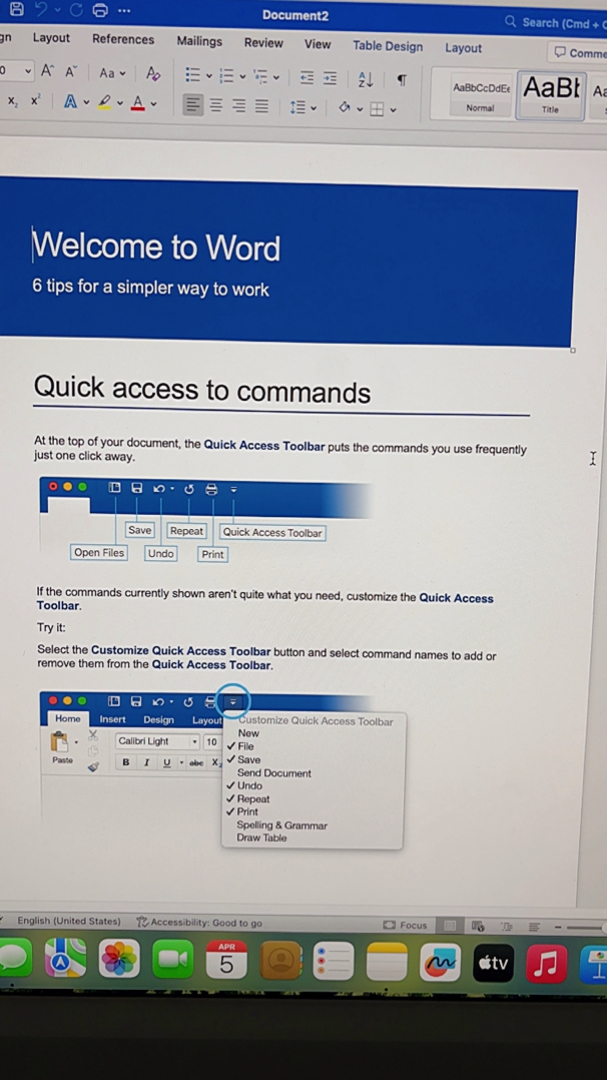Screen dimensions: 607x1080
Task: Toggle Show paragraph marks (¶)
Action: point(401,81)
